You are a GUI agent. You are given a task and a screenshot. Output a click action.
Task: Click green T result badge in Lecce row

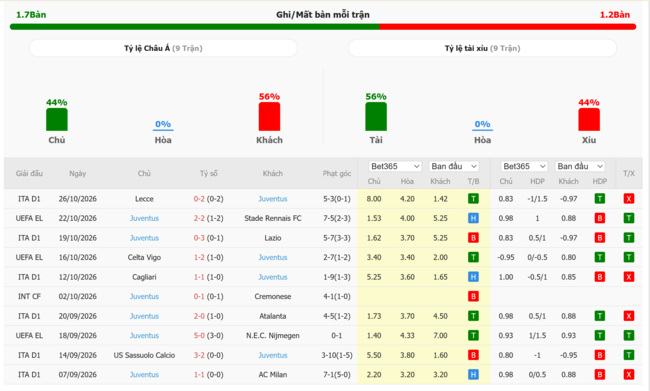(x=473, y=199)
